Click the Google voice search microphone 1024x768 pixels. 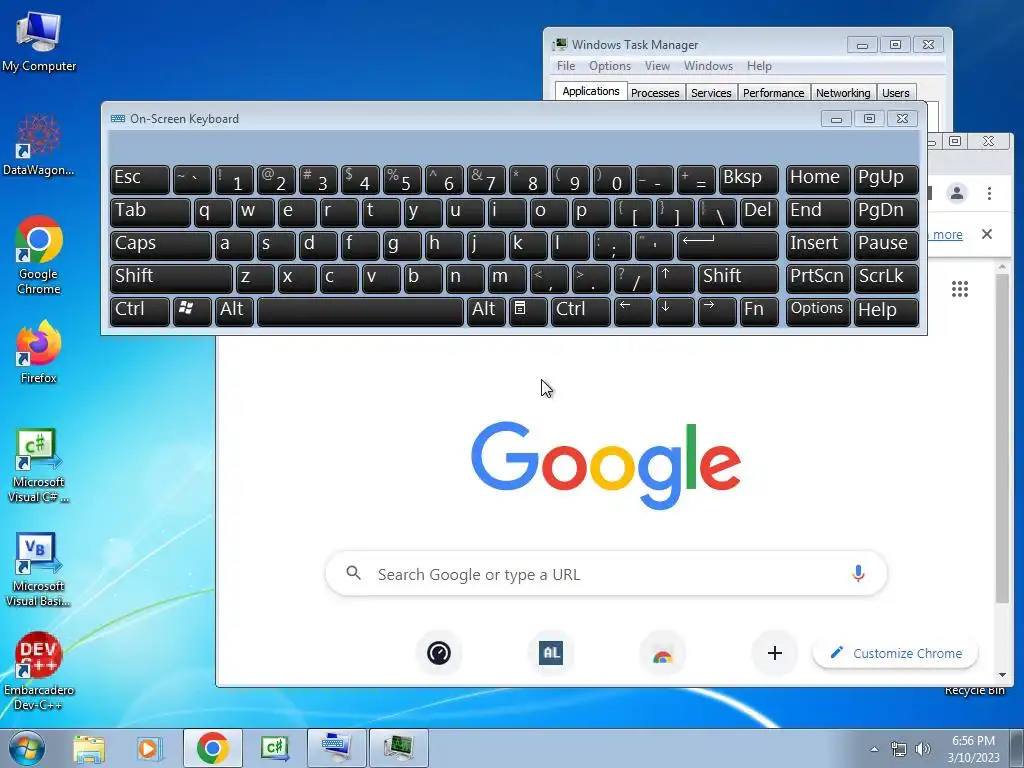click(x=858, y=573)
